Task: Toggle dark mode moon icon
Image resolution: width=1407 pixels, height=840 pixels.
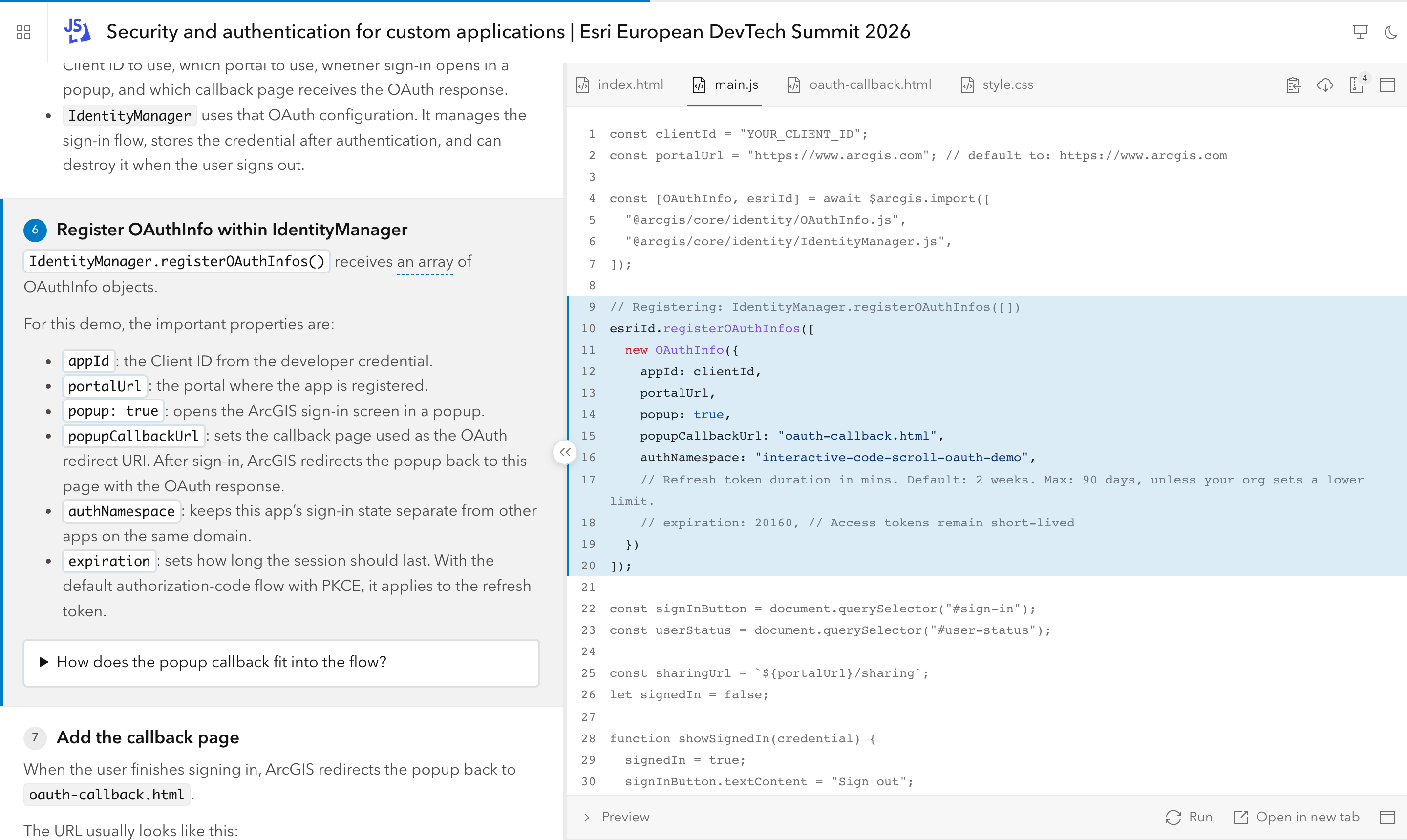Action: [1390, 32]
